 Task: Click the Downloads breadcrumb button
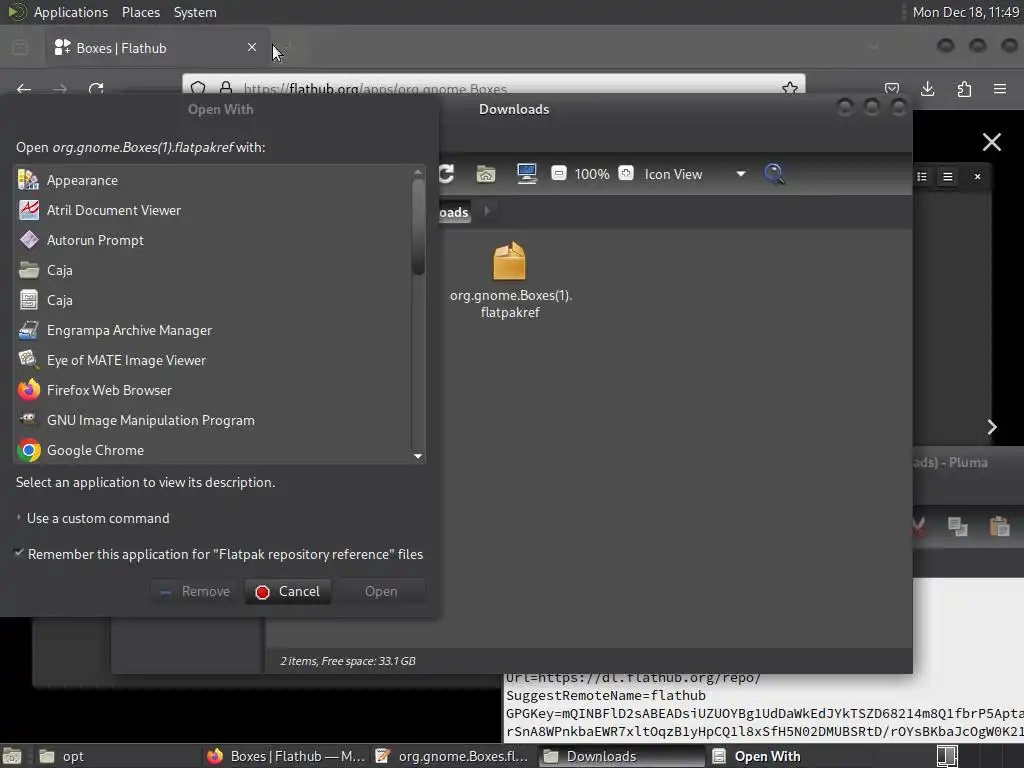[454, 212]
